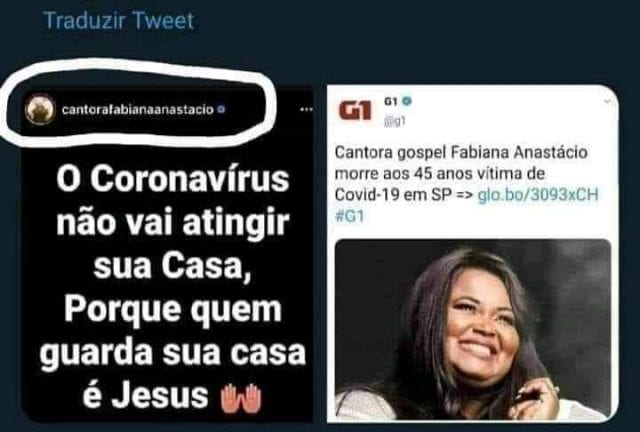Open three-dot options on Instagram post
The image size is (640, 432).
[306, 109]
